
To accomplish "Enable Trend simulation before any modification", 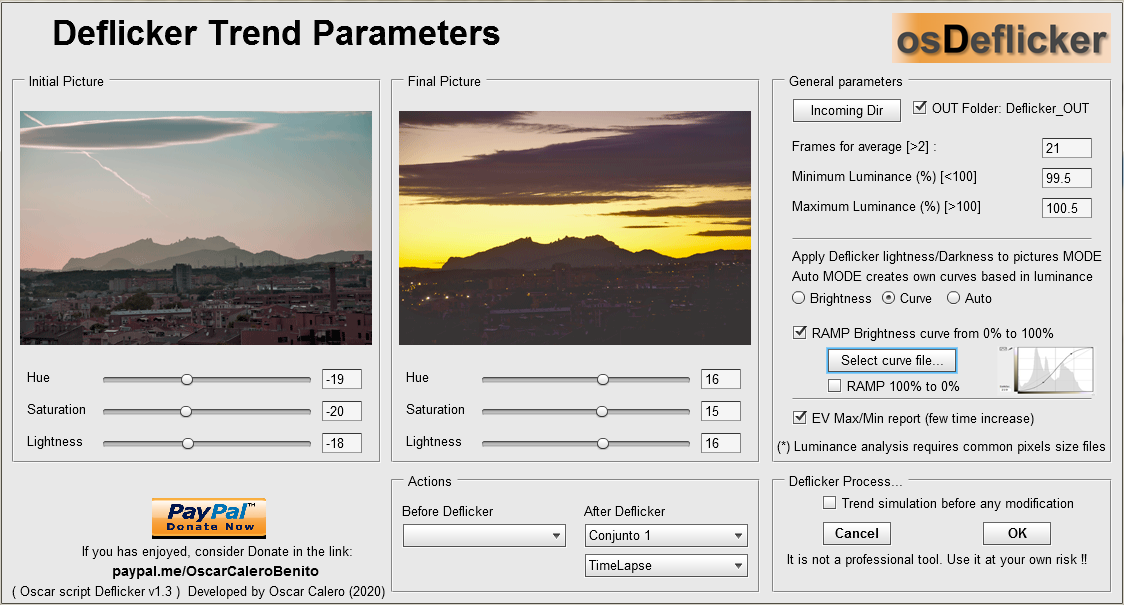I will (829, 502).
